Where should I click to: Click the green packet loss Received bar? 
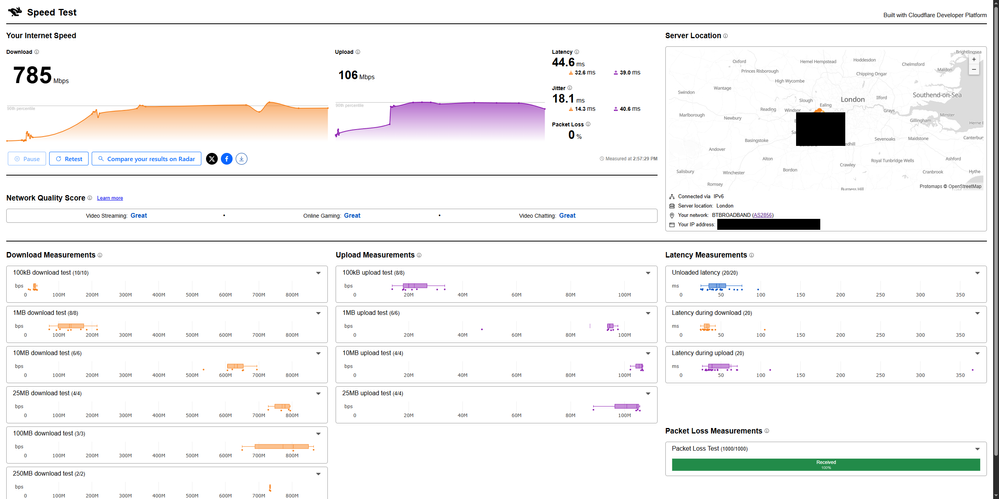coord(826,464)
